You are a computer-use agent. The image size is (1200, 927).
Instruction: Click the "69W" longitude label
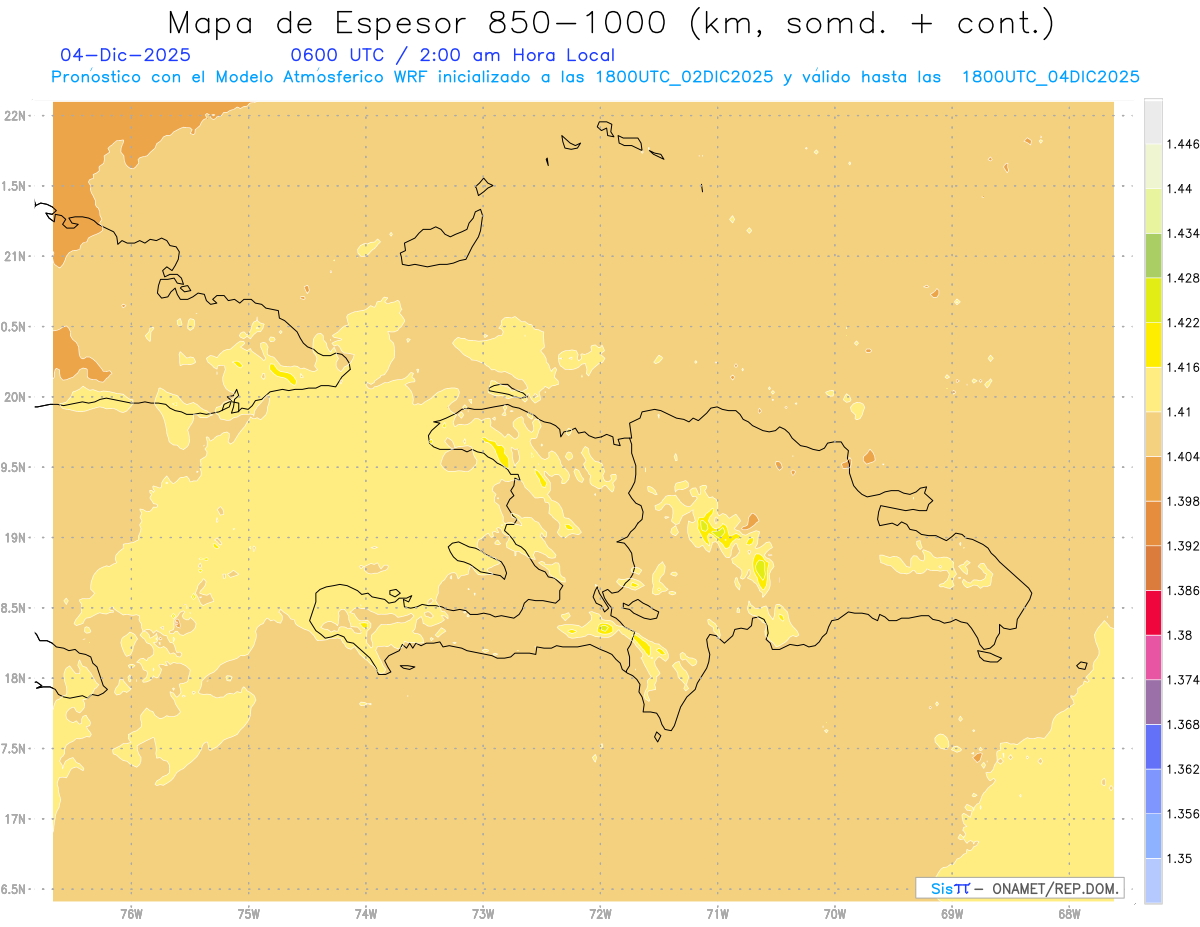pyautogui.click(x=952, y=914)
